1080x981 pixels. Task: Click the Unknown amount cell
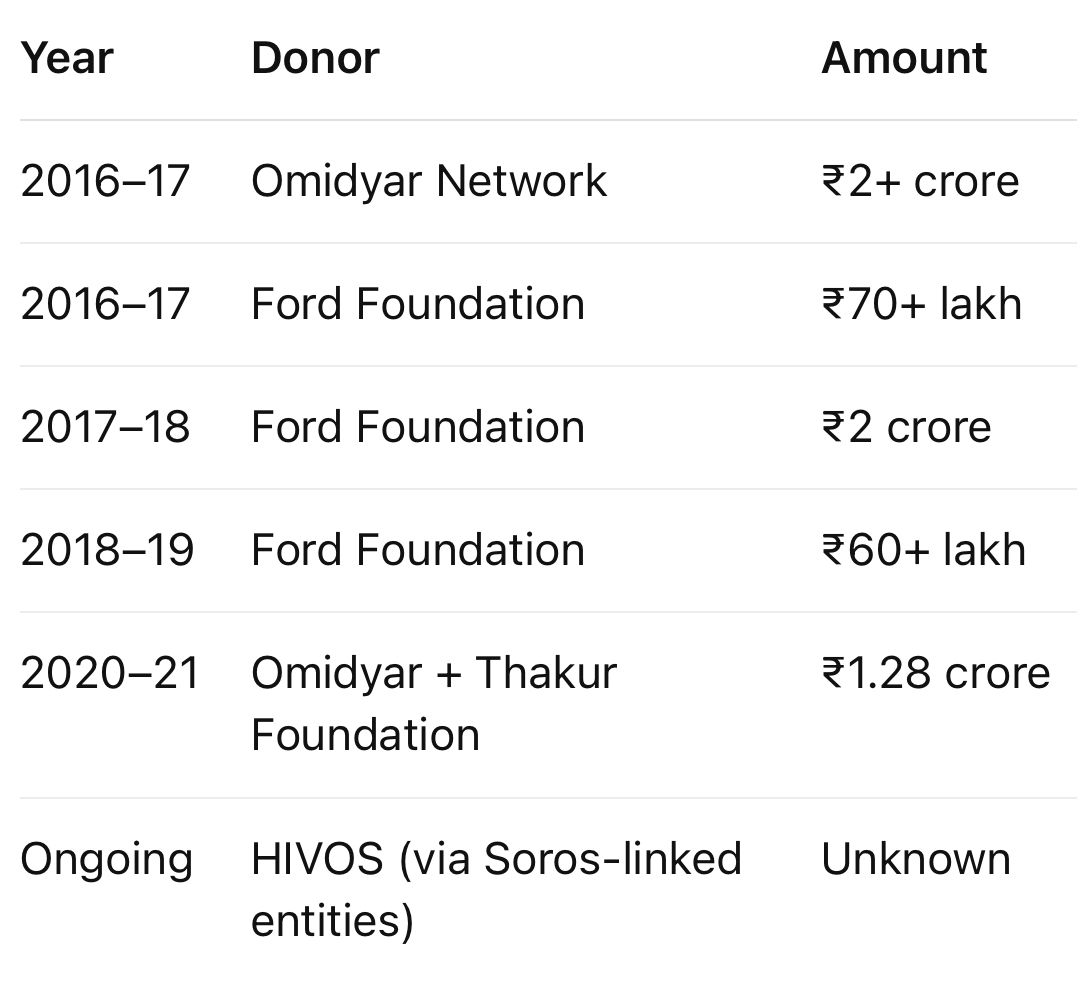(x=916, y=860)
